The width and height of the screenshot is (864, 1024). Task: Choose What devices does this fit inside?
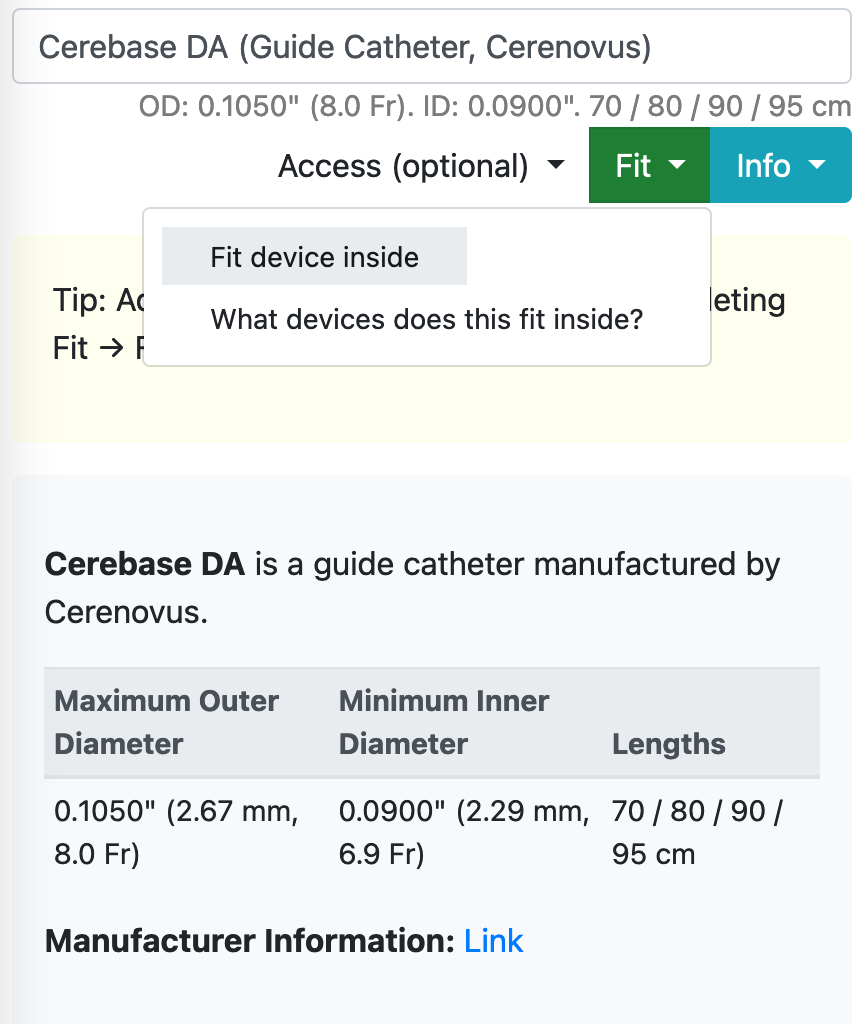pyautogui.click(x=426, y=319)
